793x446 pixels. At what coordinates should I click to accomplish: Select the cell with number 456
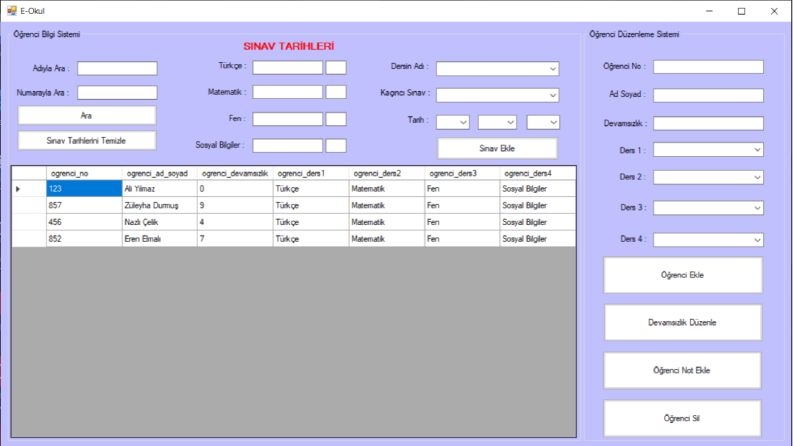click(x=84, y=222)
